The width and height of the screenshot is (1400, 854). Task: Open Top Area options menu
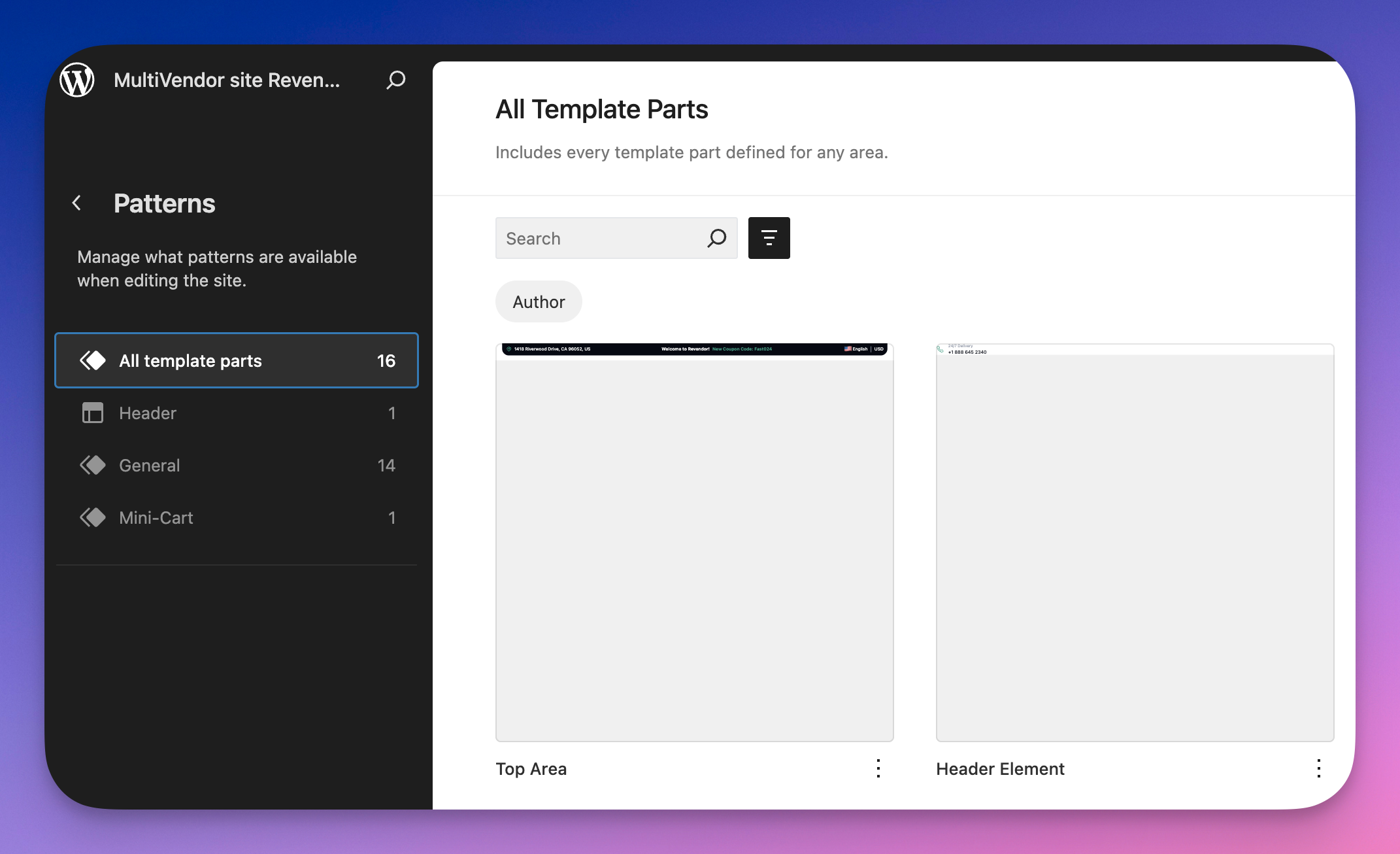click(x=878, y=768)
